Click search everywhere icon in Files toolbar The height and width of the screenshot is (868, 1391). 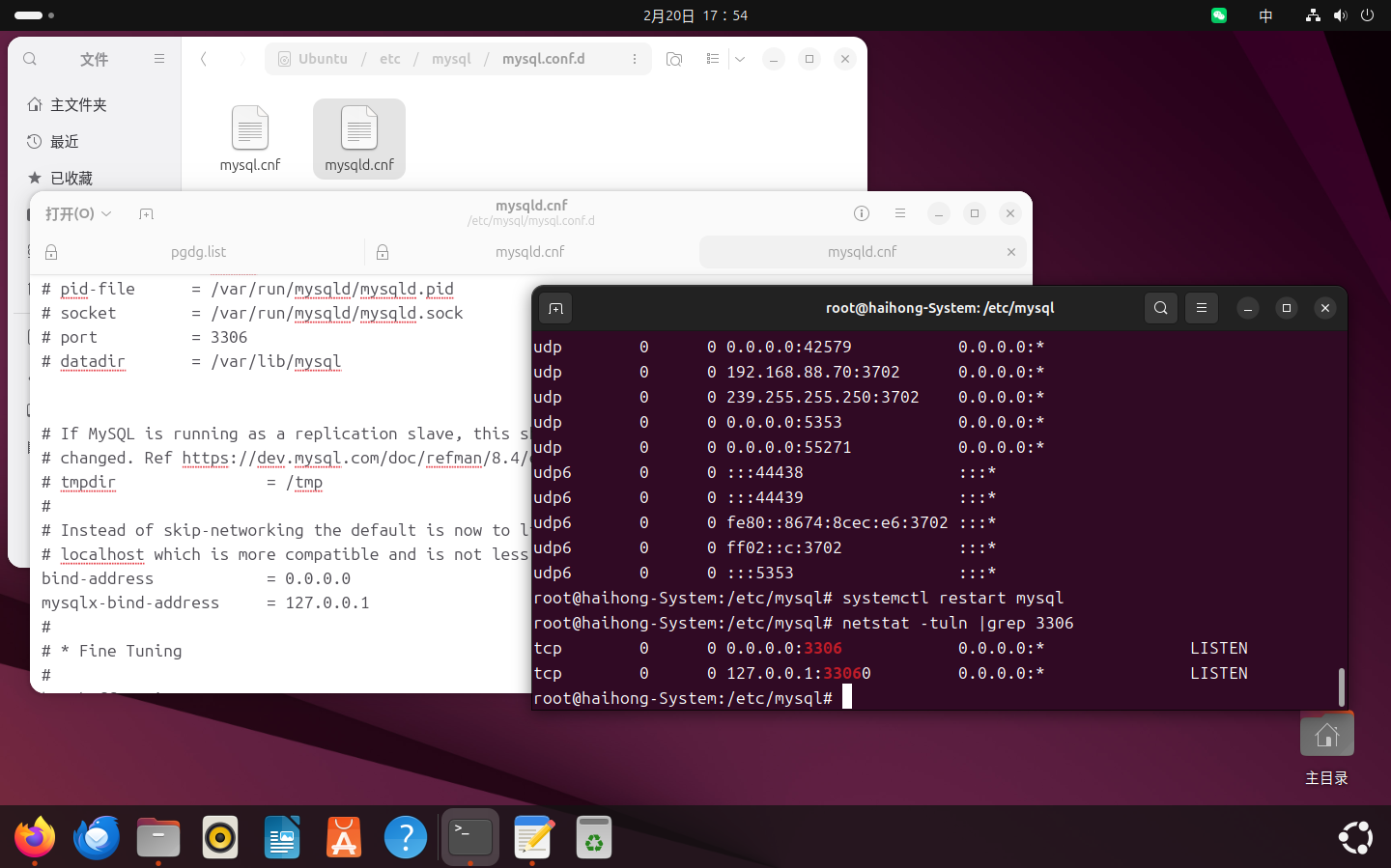tap(674, 59)
